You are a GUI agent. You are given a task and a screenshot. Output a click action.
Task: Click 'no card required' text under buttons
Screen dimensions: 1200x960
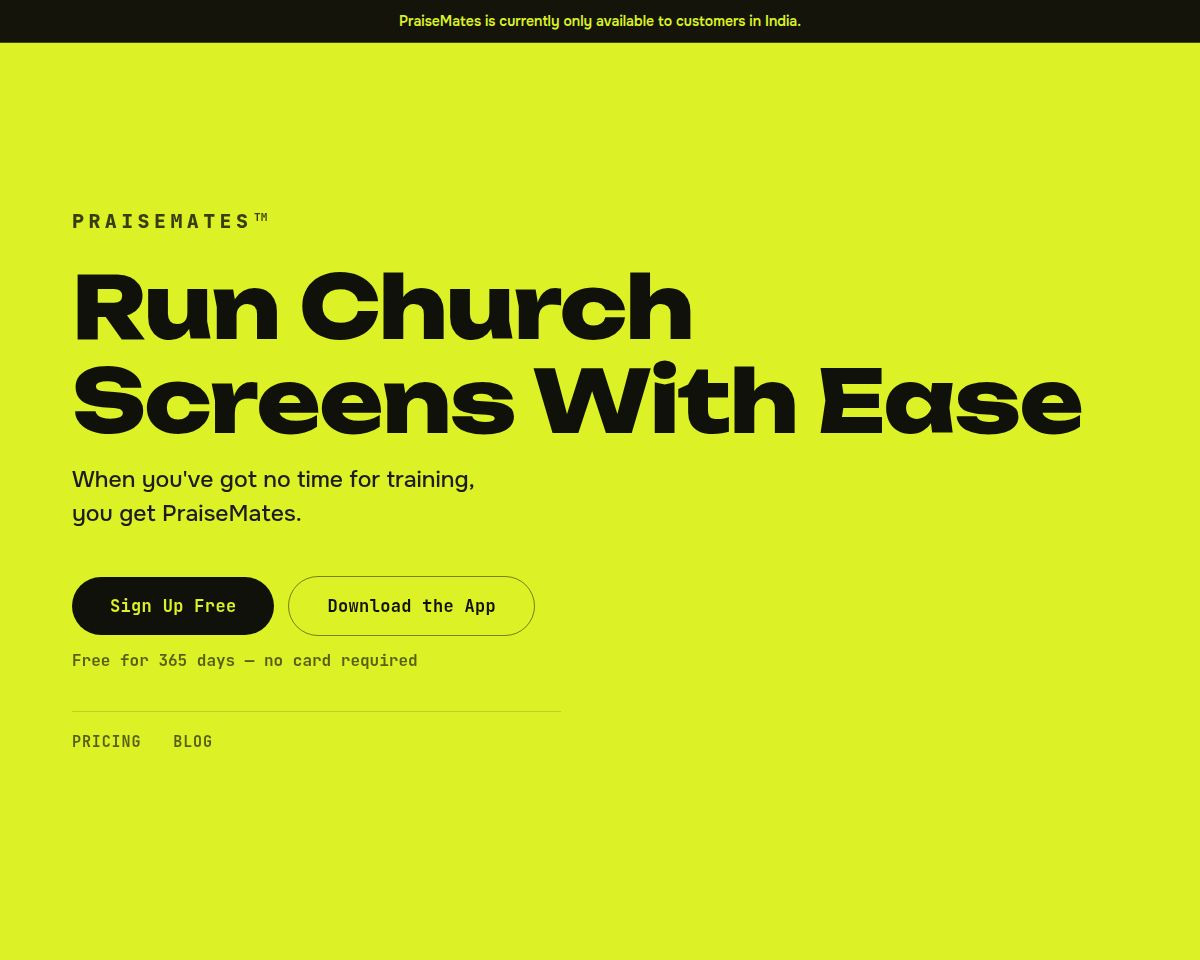click(x=341, y=660)
